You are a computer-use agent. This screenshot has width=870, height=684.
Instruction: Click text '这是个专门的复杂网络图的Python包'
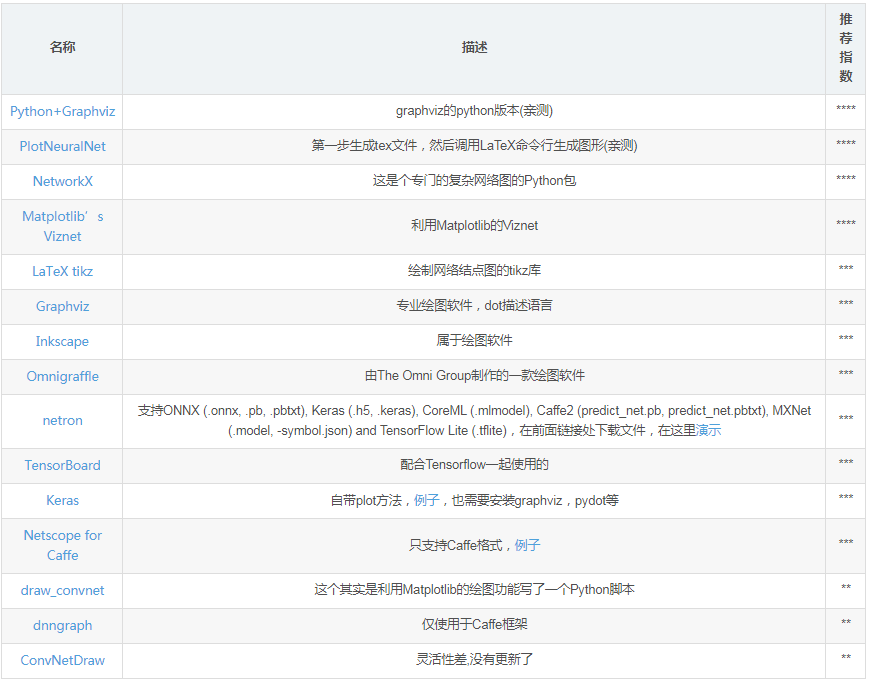coord(474,181)
